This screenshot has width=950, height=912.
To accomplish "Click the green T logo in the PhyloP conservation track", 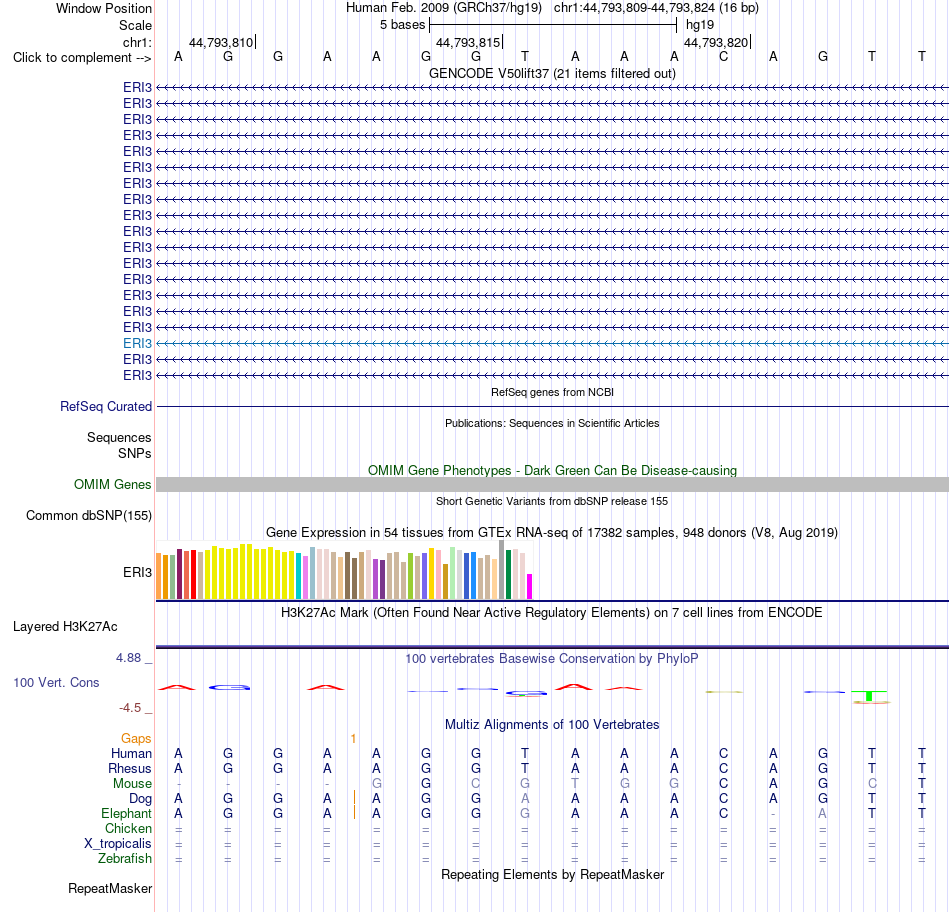I will click(x=869, y=696).
